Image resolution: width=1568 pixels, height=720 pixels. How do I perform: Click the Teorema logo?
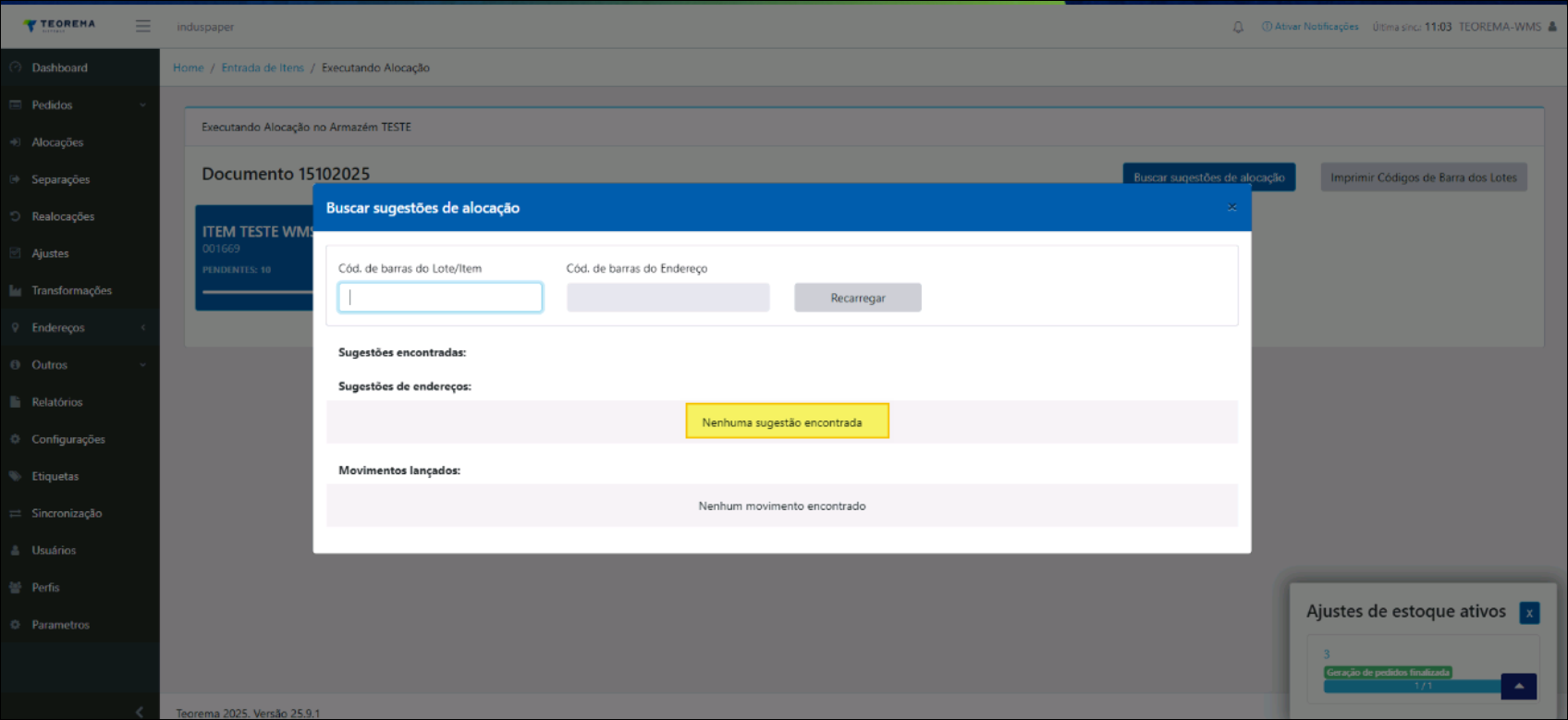[60, 25]
